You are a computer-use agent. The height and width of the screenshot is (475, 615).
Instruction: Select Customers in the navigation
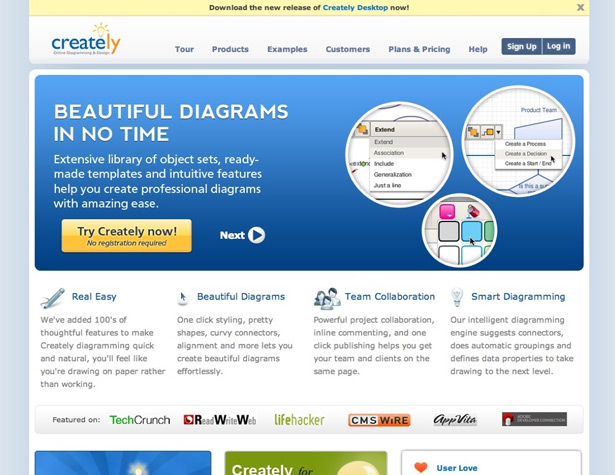(348, 49)
